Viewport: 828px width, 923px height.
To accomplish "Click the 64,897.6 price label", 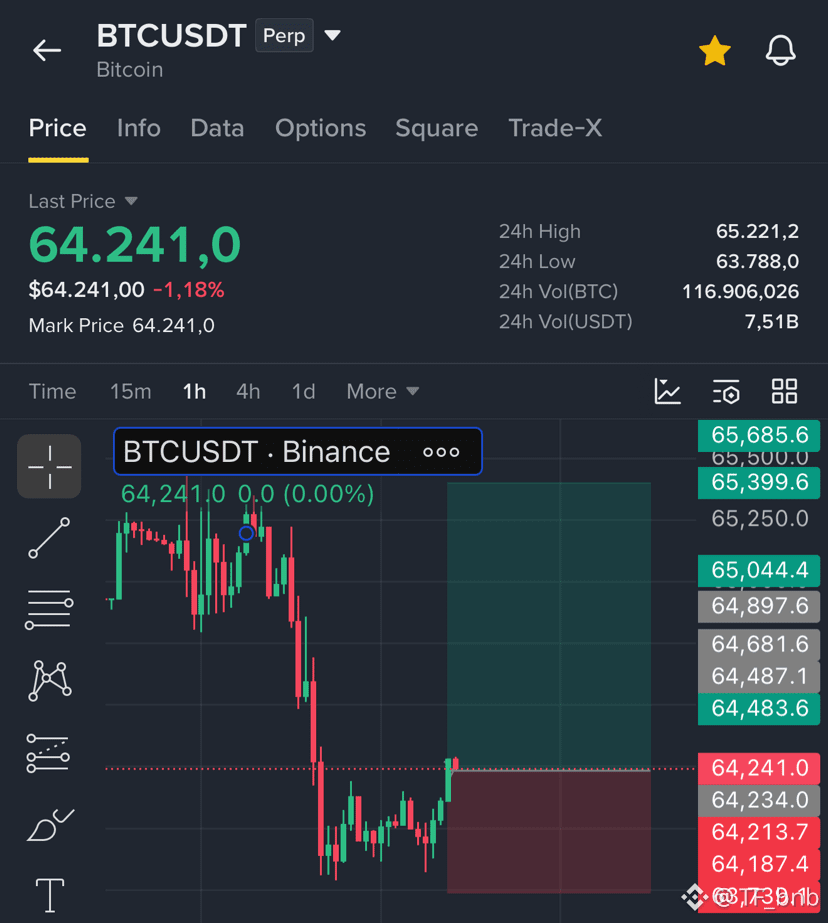I will 759,606.
